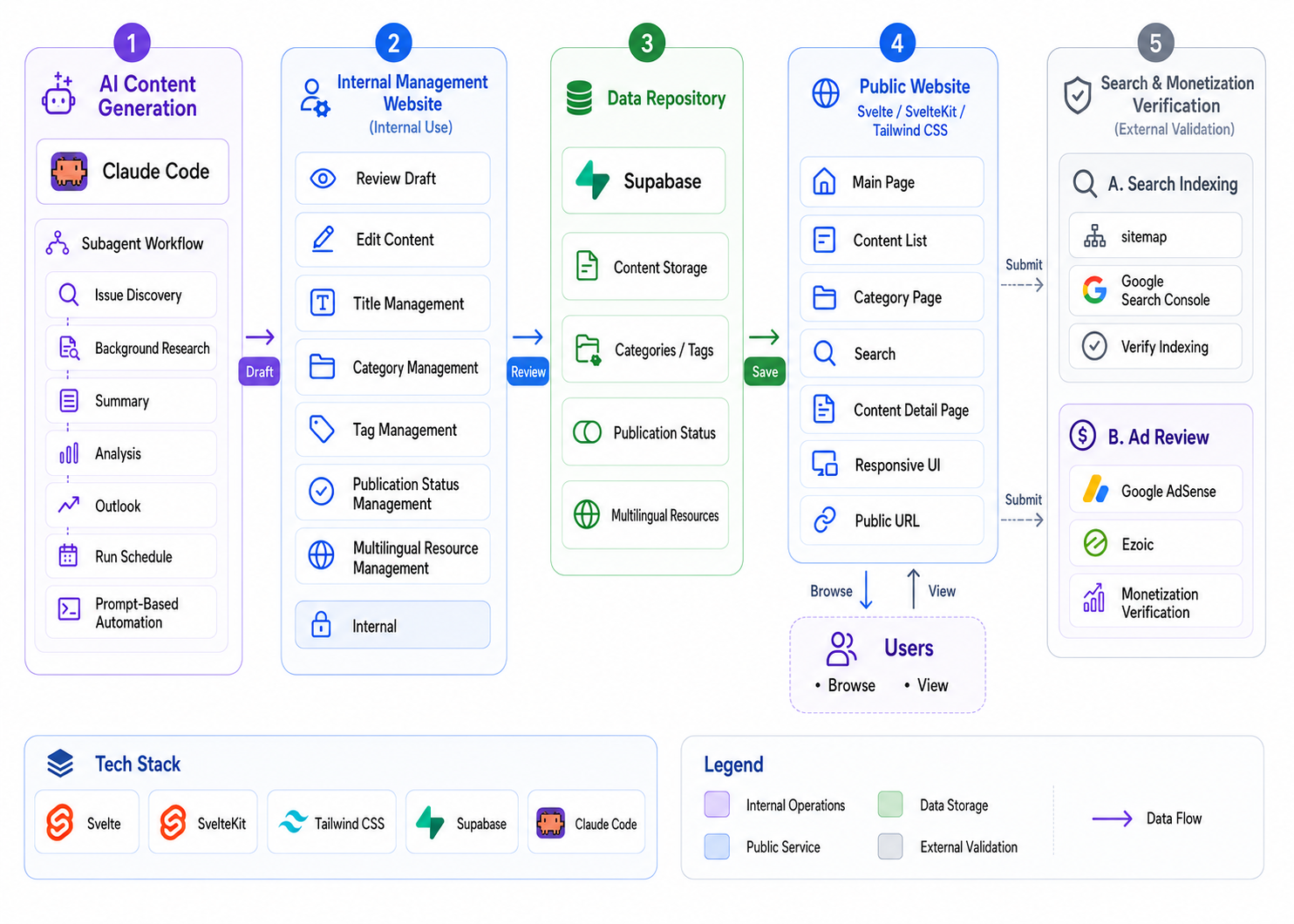Pick the External Validation gray legend swatch
Screen dimensions: 1294x924
pyautogui.click(x=890, y=846)
